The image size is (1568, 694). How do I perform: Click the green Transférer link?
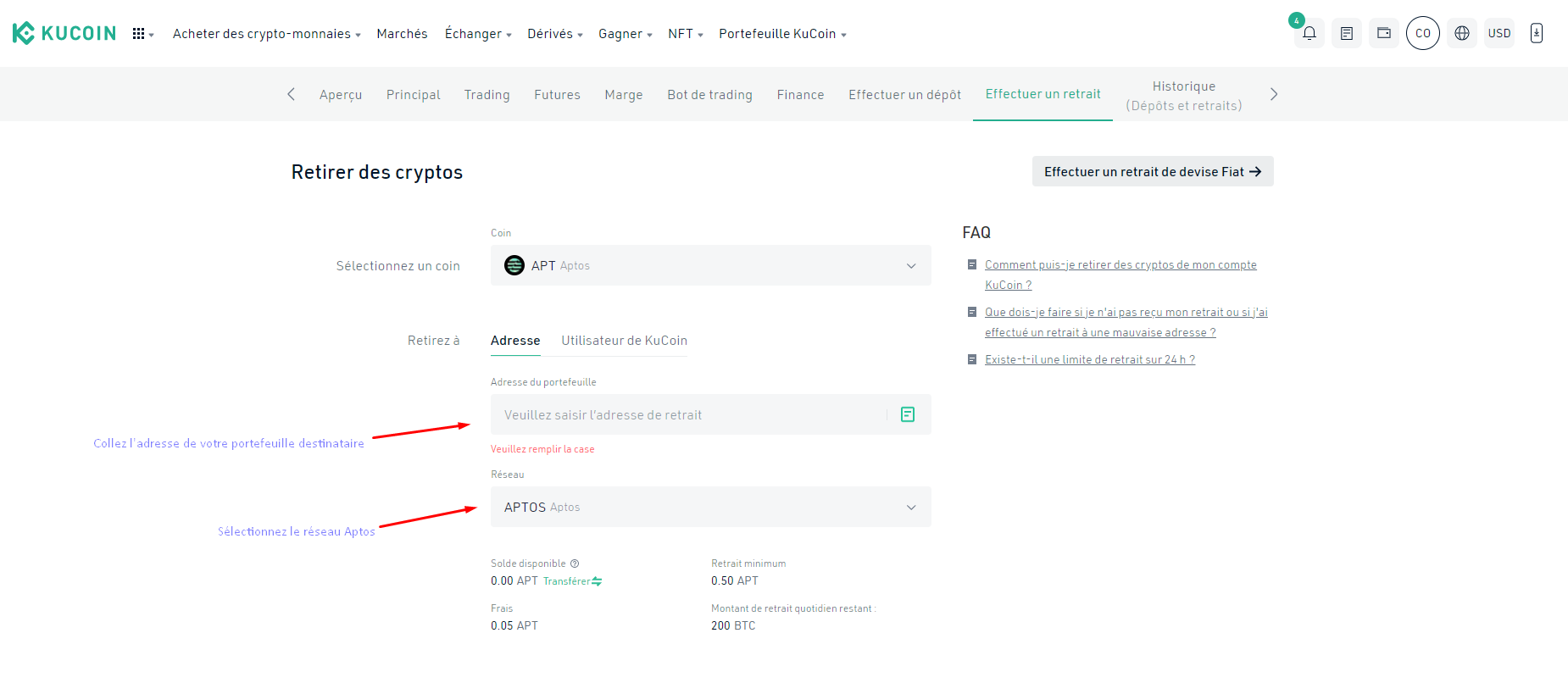572,581
